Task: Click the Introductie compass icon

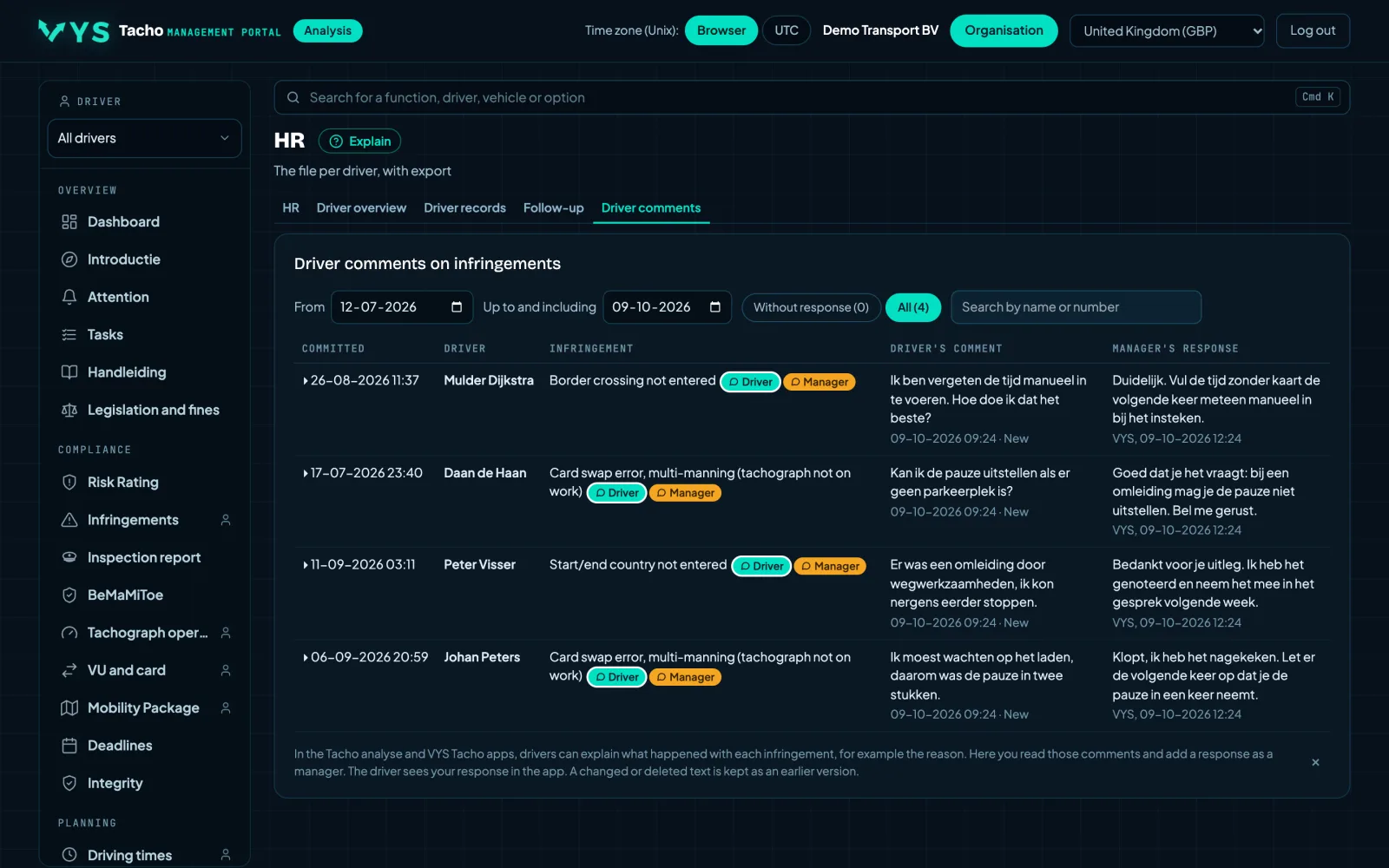Action: pyautogui.click(x=69, y=260)
